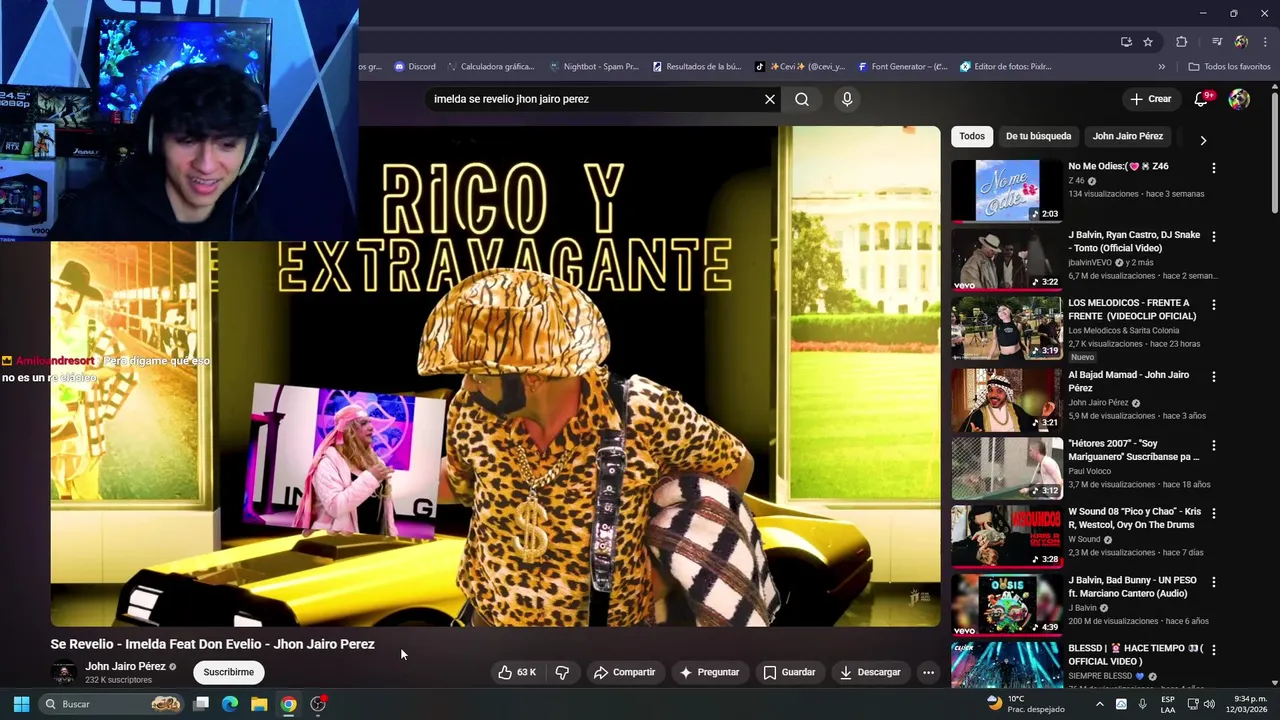This screenshot has height=720, width=1280.
Task: Open options menu for UN PESO video
Action: pos(1213,582)
